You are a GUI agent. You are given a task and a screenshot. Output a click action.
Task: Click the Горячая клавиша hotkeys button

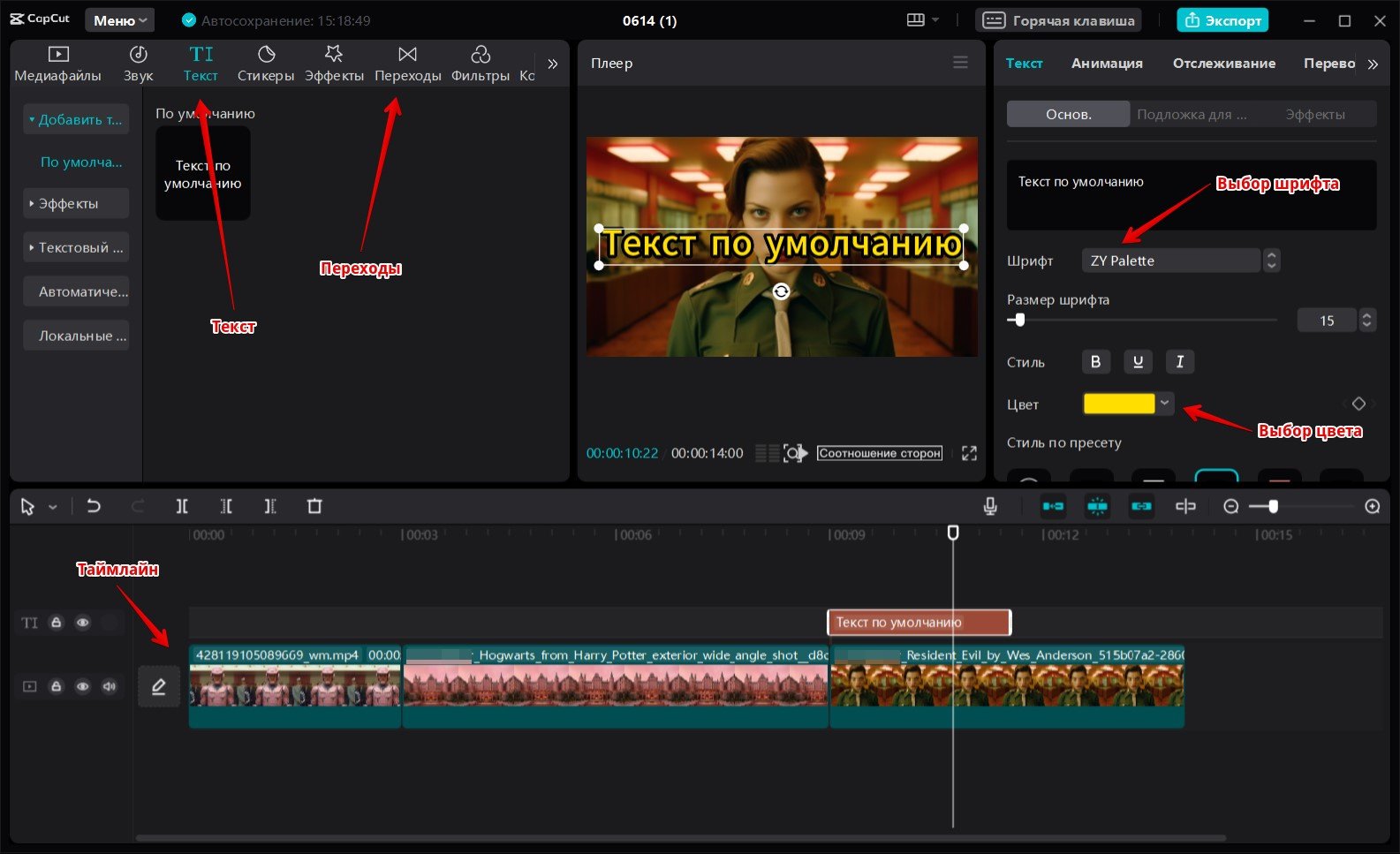1058,20
